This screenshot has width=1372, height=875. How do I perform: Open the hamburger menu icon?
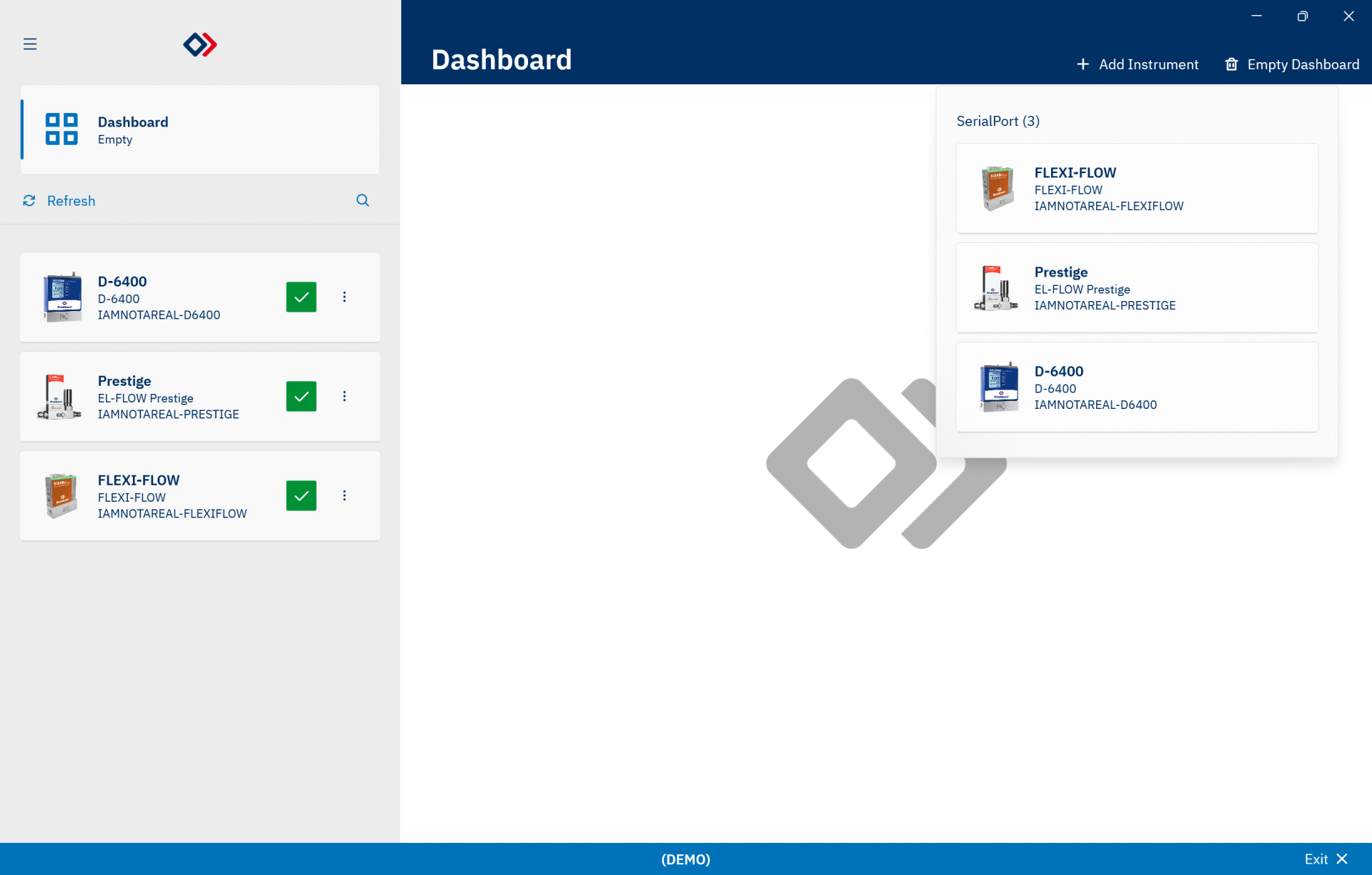click(30, 44)
